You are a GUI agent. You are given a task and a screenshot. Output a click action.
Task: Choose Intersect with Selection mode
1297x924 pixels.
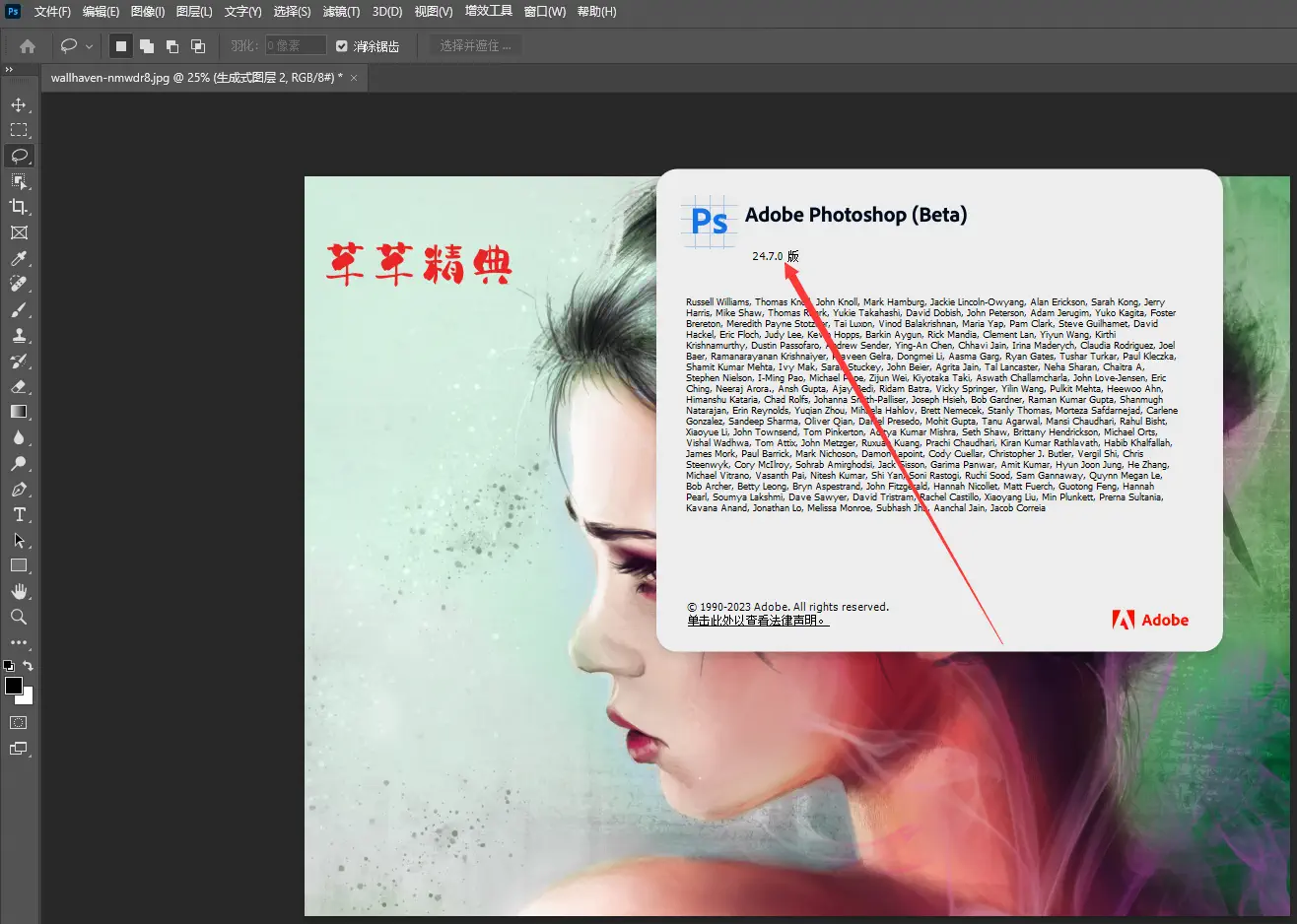click(198, 46)
